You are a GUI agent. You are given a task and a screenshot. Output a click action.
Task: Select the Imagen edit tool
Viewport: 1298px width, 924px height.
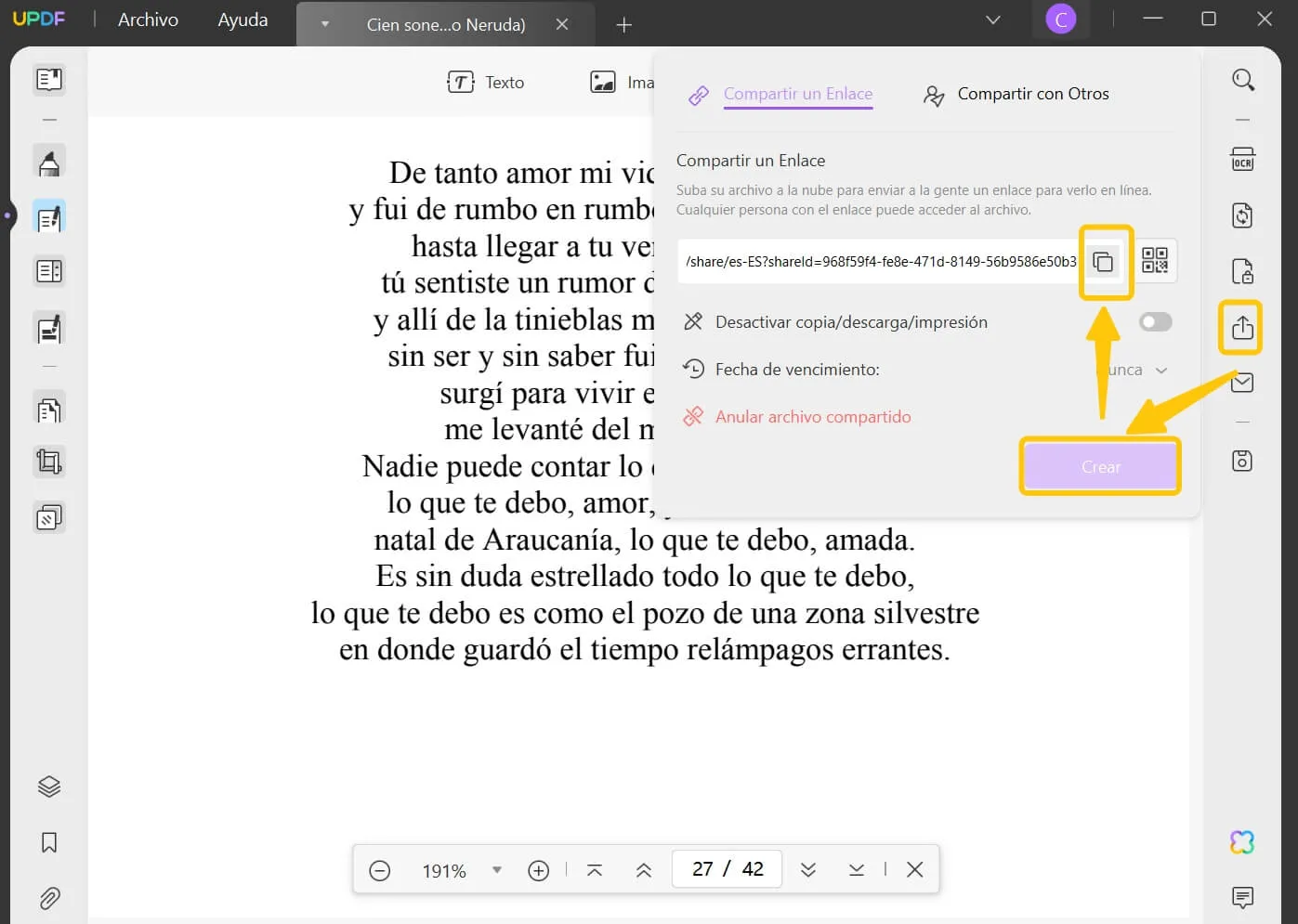point(623,83)
